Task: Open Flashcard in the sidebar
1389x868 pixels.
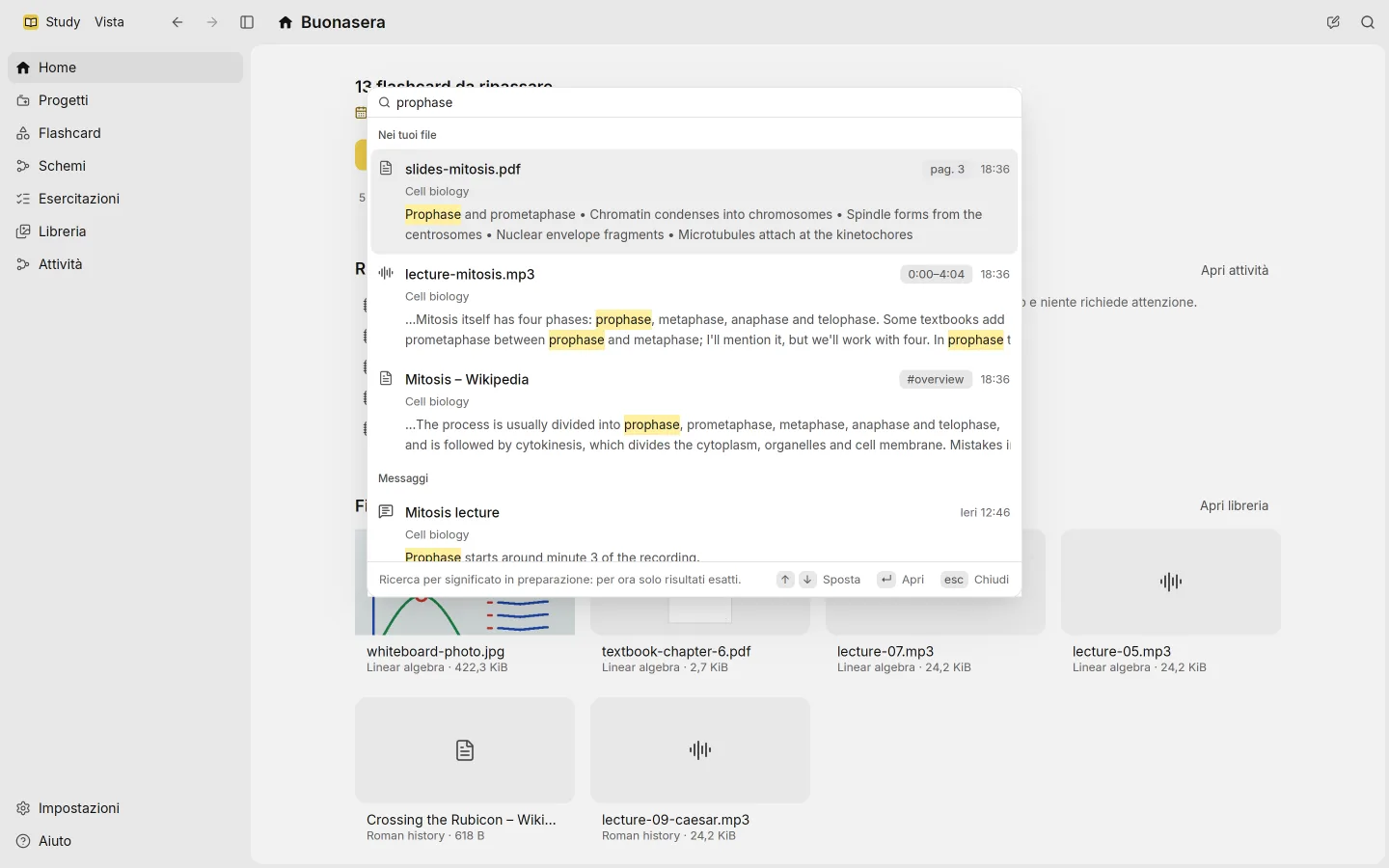Action: tap(125, 133)
